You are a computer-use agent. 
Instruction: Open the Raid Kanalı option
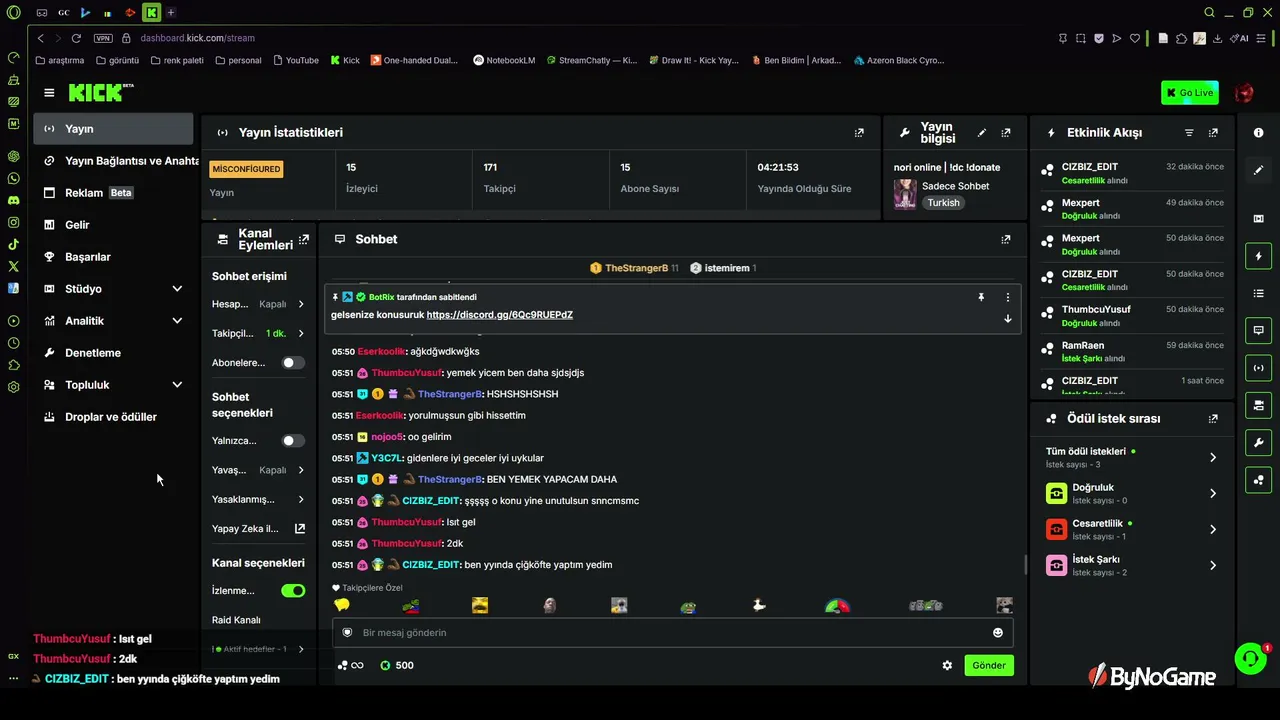click(236, 620)
